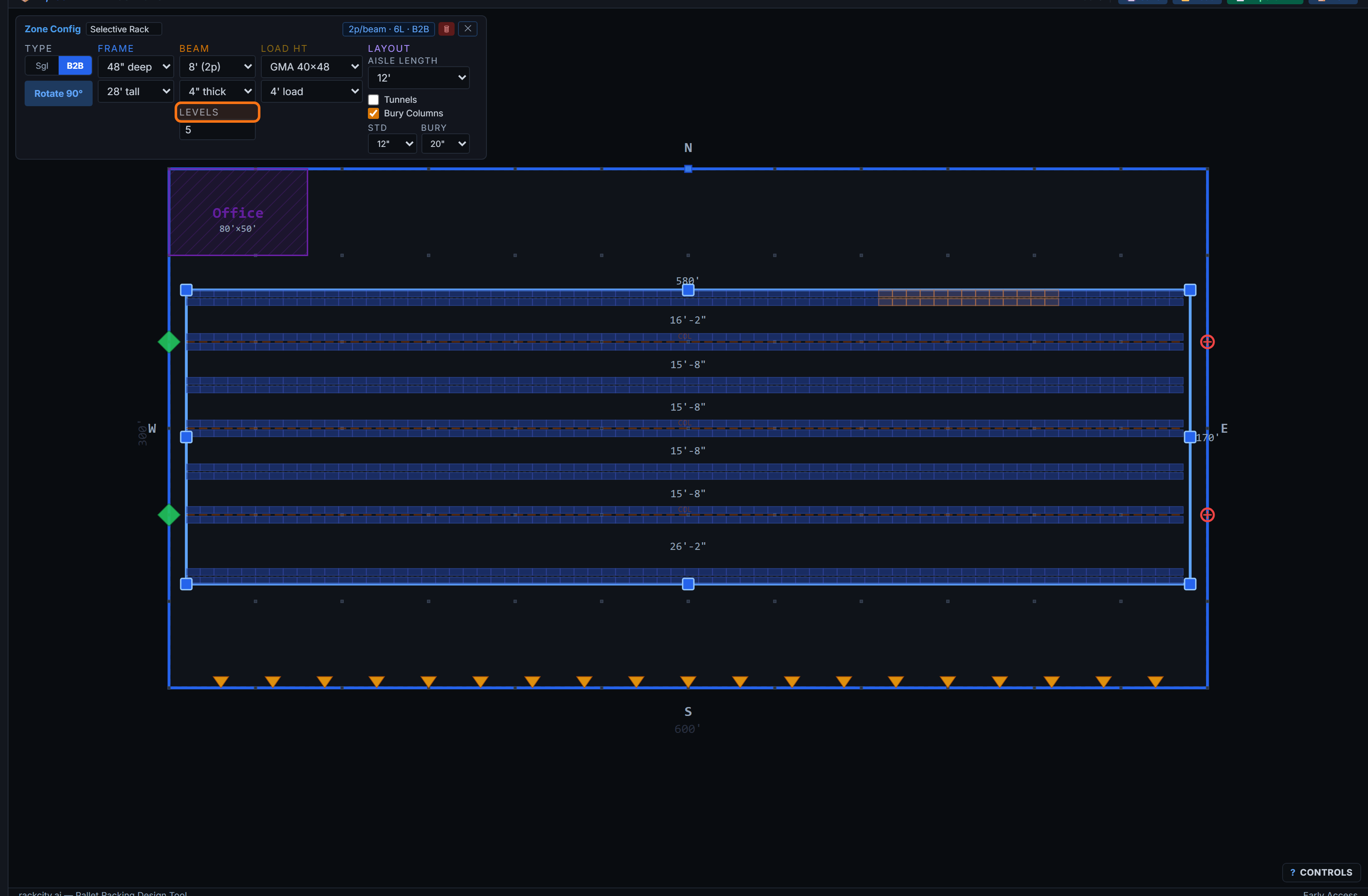Click the zone's top edge midpoint handle

[688, 290]
